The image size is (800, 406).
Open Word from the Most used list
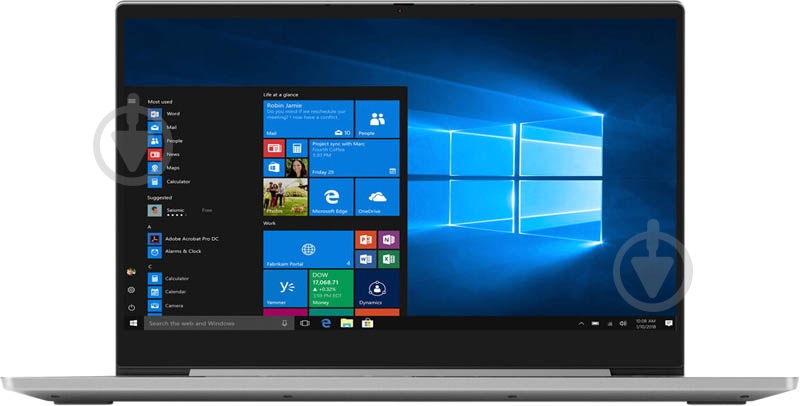coord(164,114)
